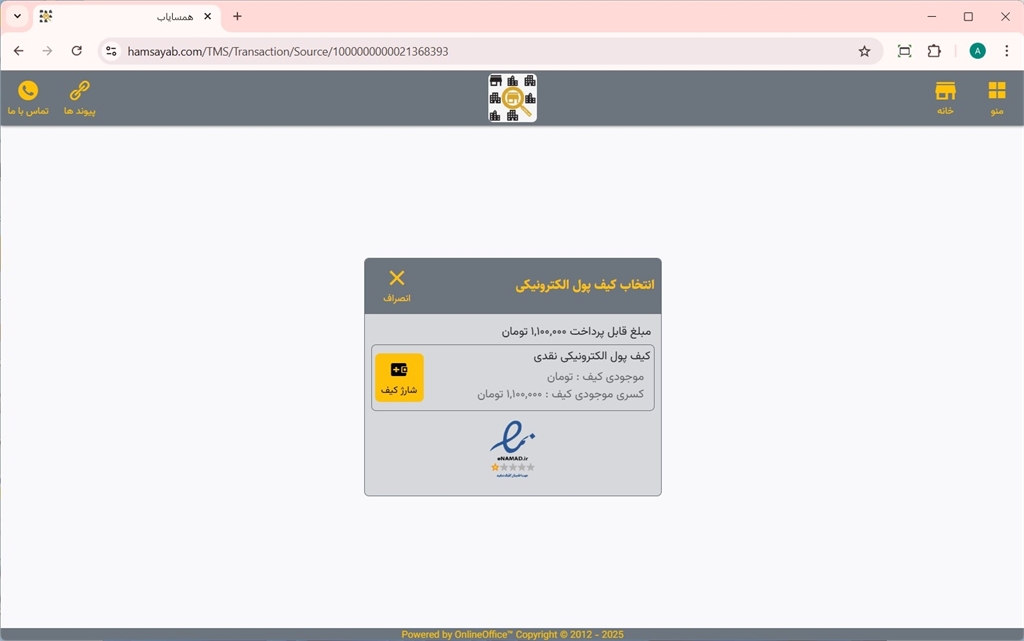Reload the current page
Screen dimensions: 1024x641
pos(77,51)
